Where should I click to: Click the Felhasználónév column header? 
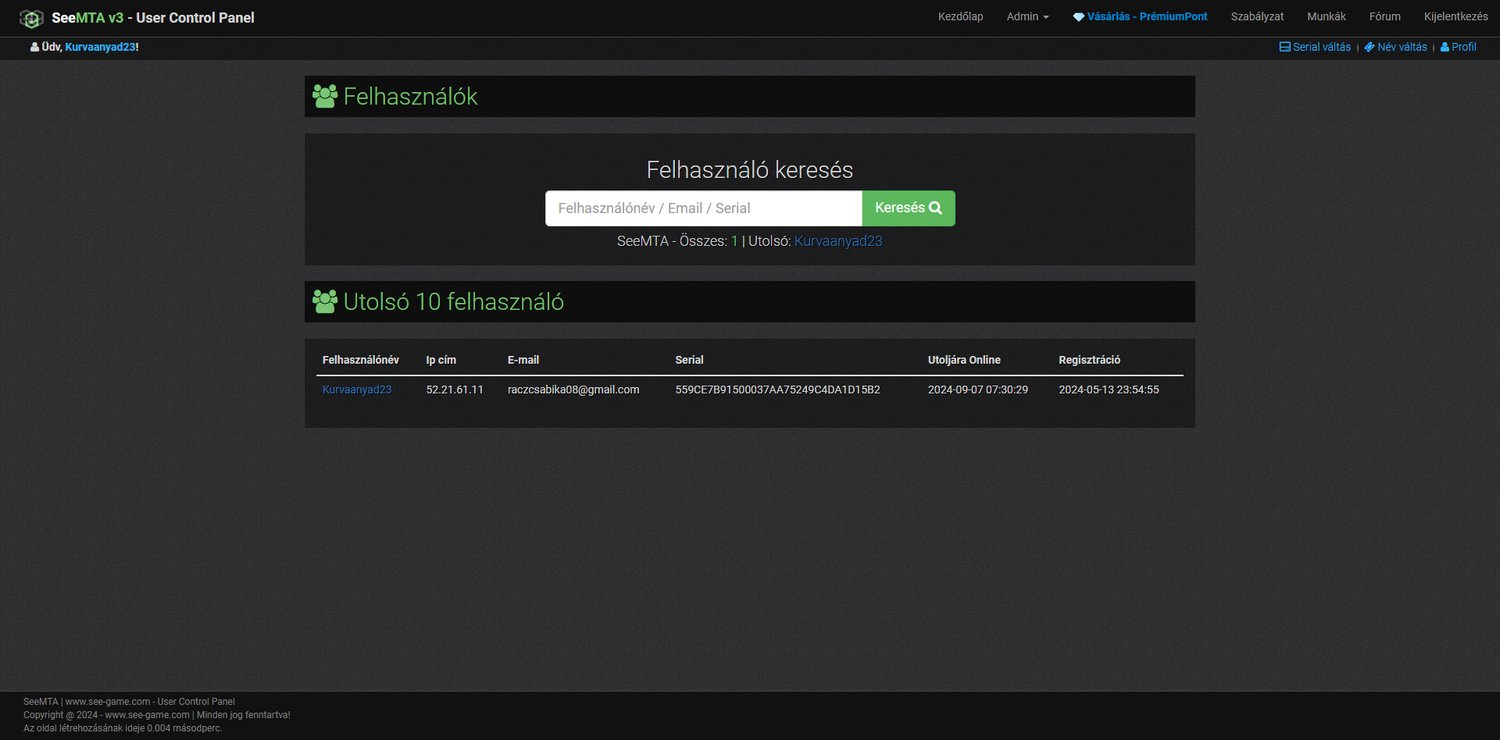tap(361, 360)
